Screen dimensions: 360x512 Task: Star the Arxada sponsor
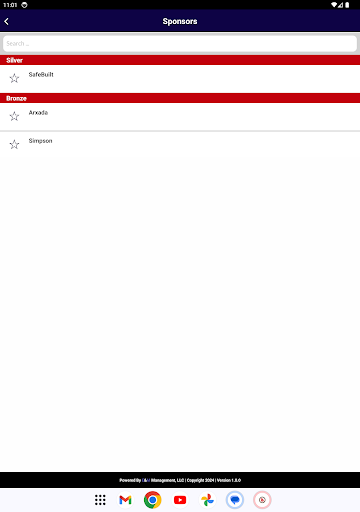click(x=14, y=116)
